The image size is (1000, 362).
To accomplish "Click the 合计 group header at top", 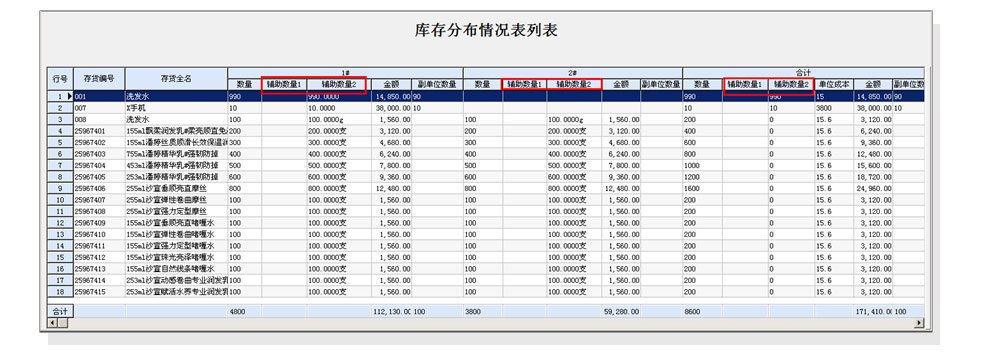I will click(804, 73).
